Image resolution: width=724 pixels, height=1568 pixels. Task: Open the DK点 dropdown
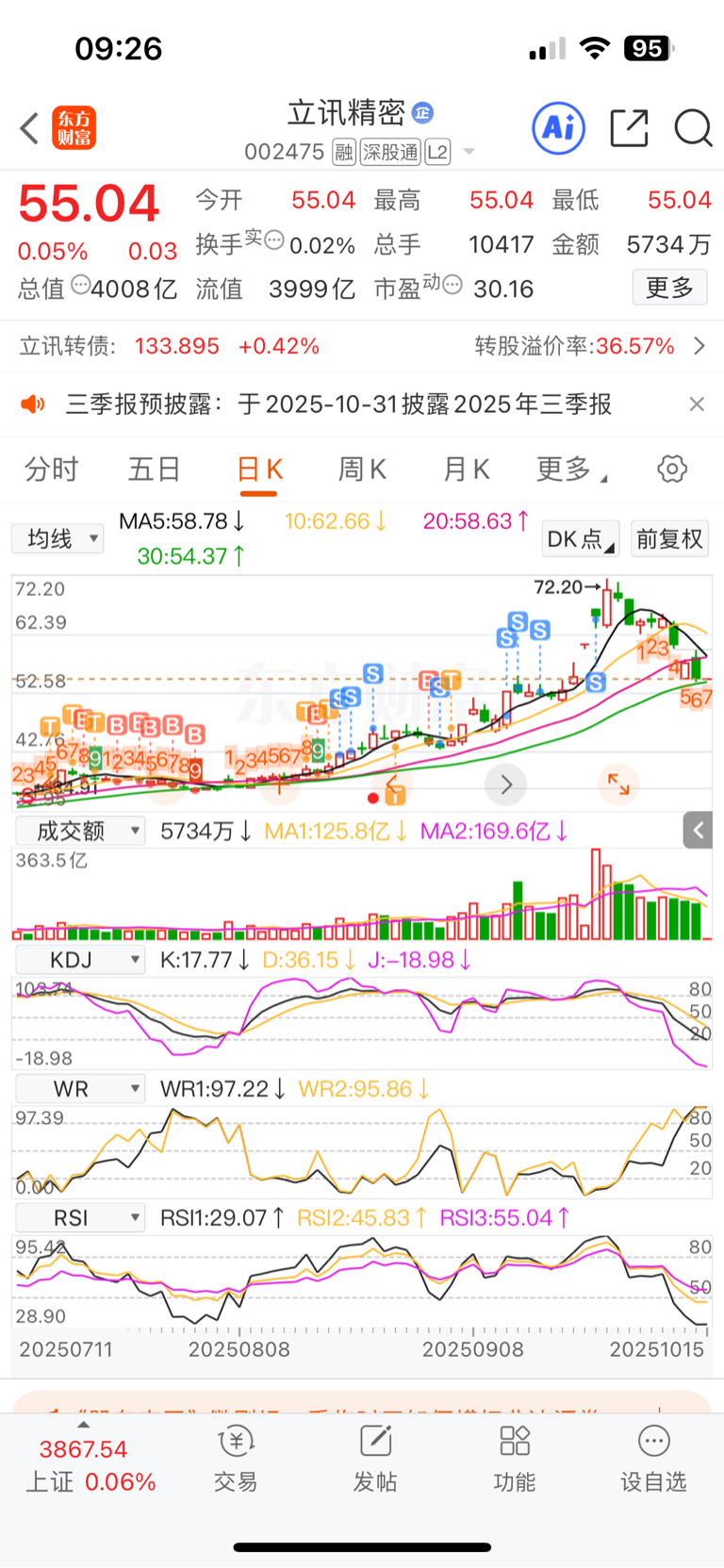(x=581, y=539)
